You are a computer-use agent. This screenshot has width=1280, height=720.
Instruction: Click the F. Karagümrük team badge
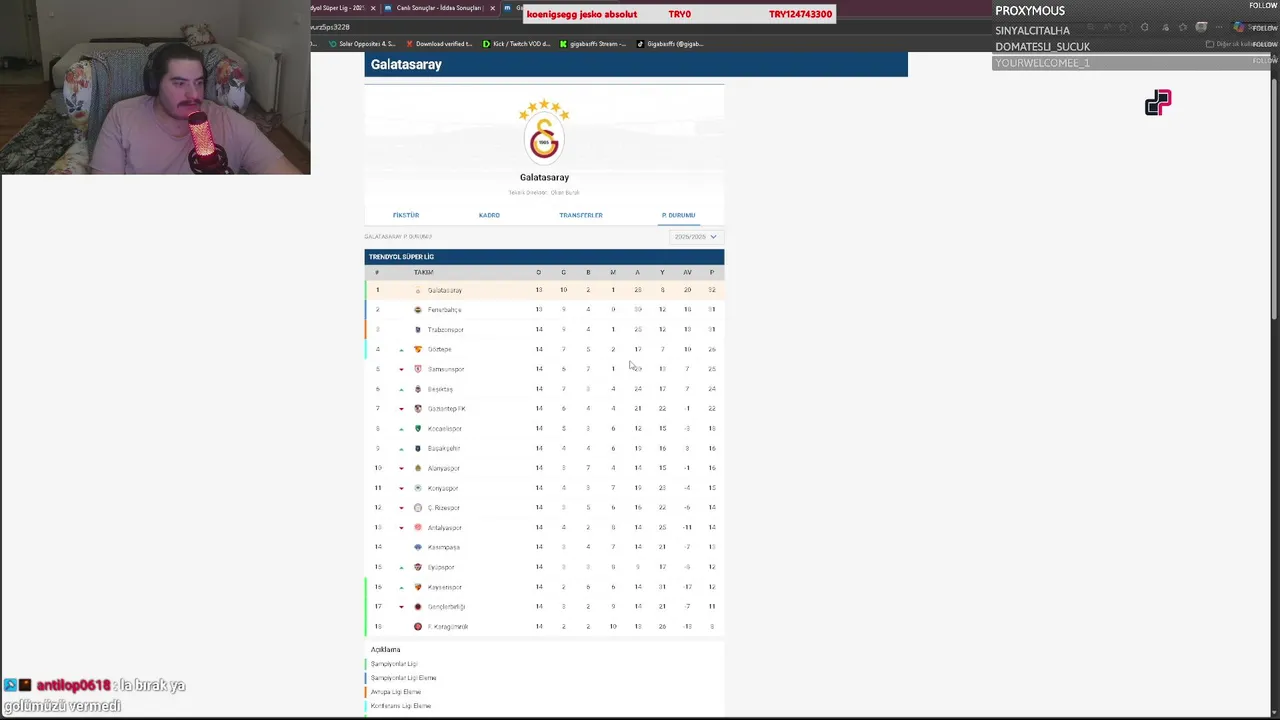coord(418,626)
